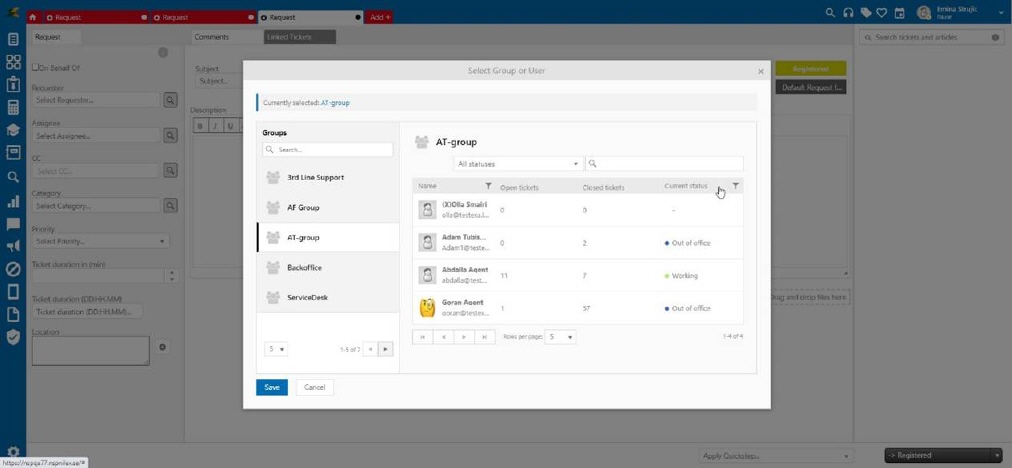The height and width of the screenshot is (468, 1012).
Task: Click the Save button
Action: 271,387
